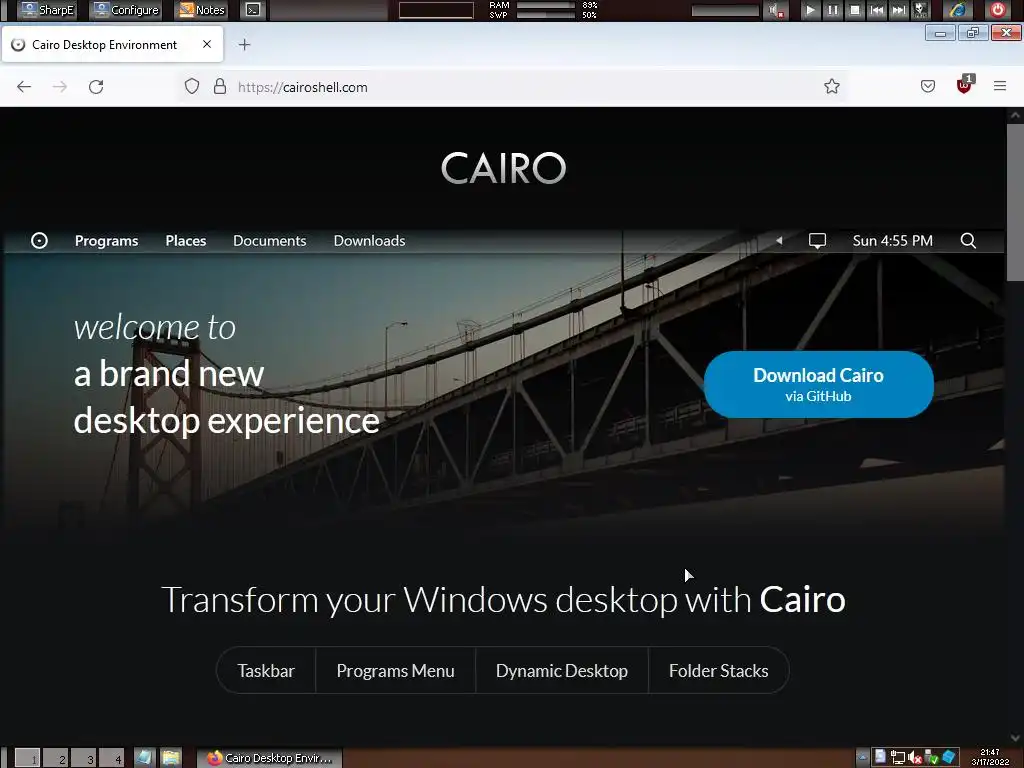The image size is (1024, 768).
Task: Switch to virtual desktop 1
Action: (27, 758)
